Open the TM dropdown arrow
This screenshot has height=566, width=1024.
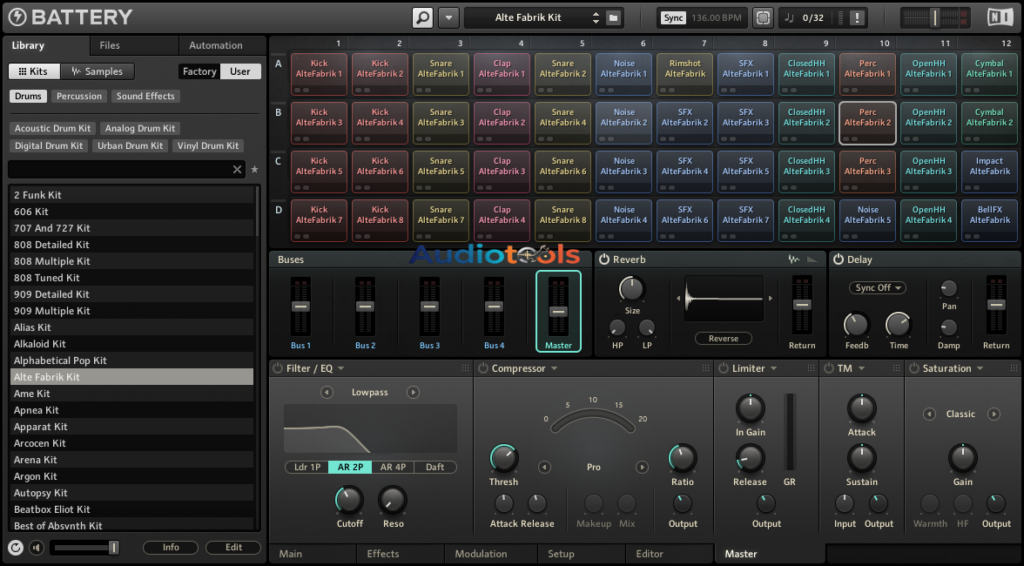[x=861, y=369]
